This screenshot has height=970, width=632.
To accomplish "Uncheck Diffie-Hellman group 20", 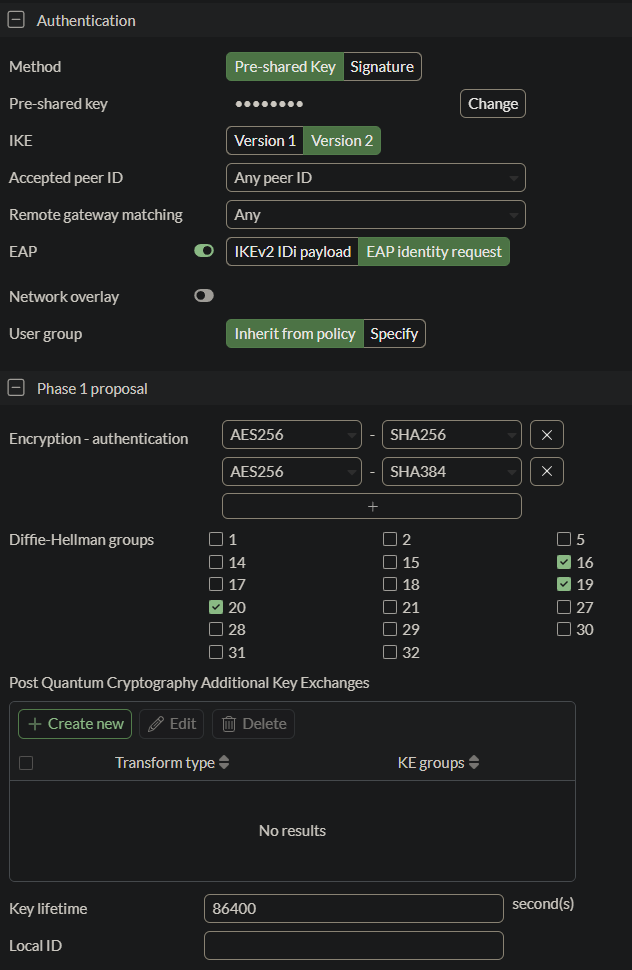I will coord(216,607).
